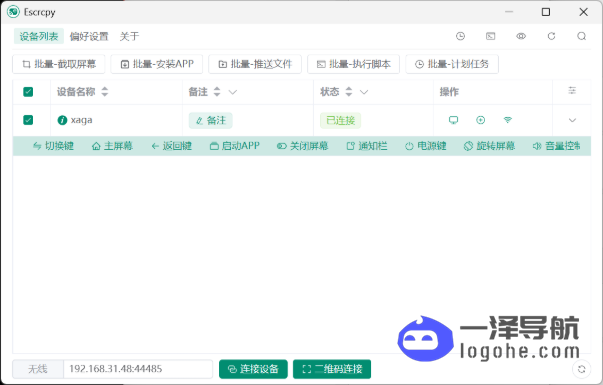The width and height of the screenshot is (603, 385).
Task: Focus the 192.168.31.48:44485 address field
Action: pyautogui.click(x=138, y=369)
